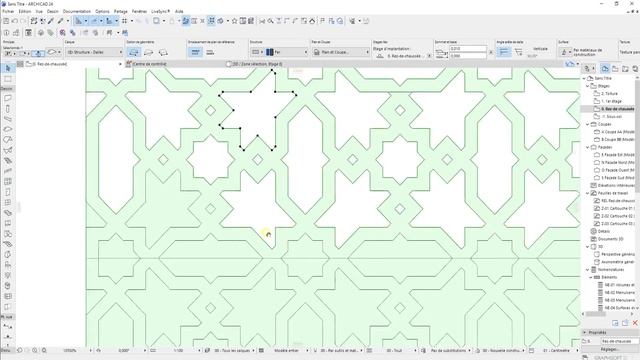
Task: Select rectangular geometry method icon
Action: tap(149, 52)
